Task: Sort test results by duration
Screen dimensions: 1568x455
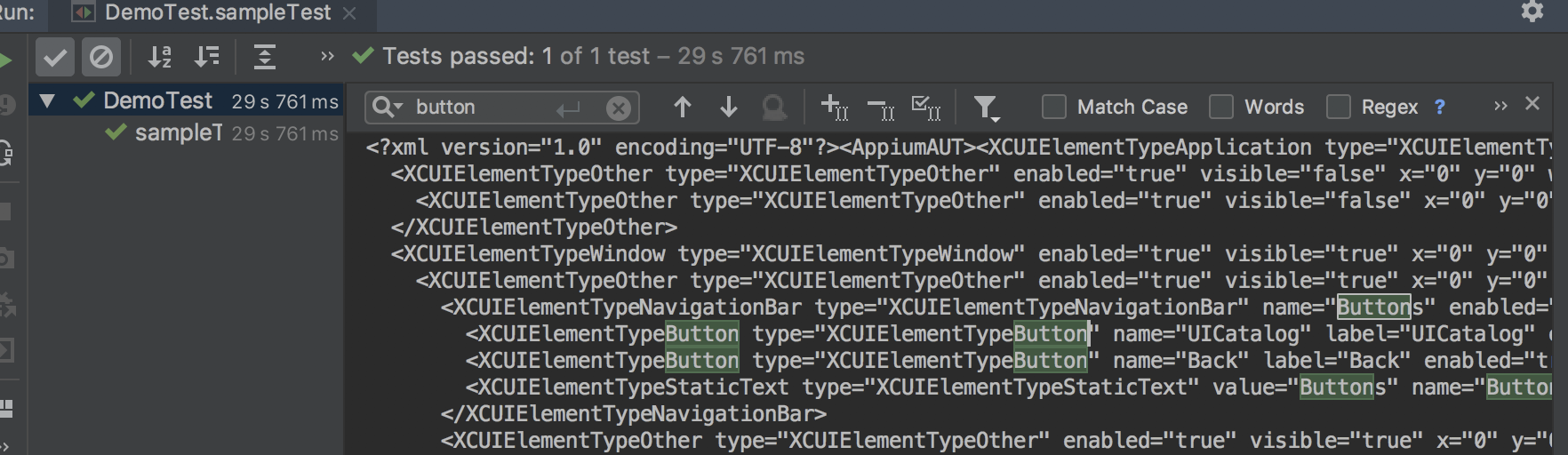Action: pos(207,58)
